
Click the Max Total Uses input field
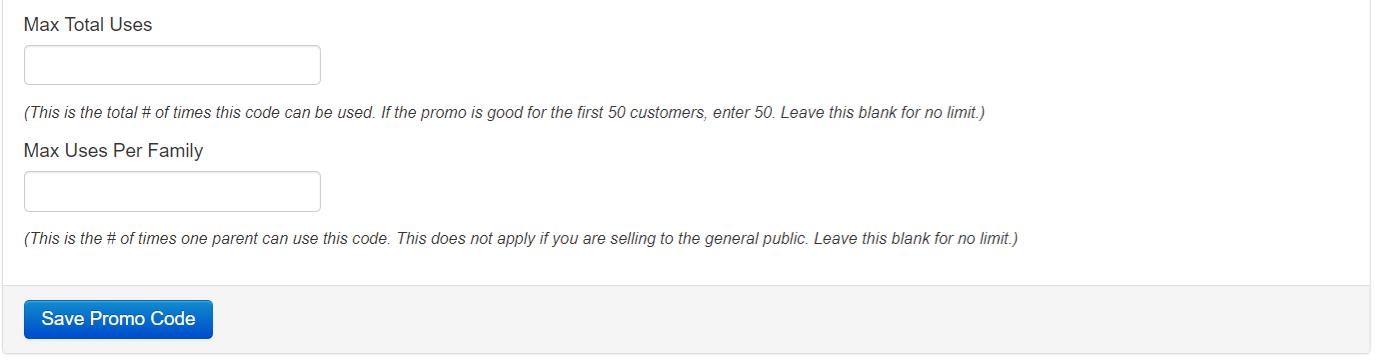tap(172, 65)
